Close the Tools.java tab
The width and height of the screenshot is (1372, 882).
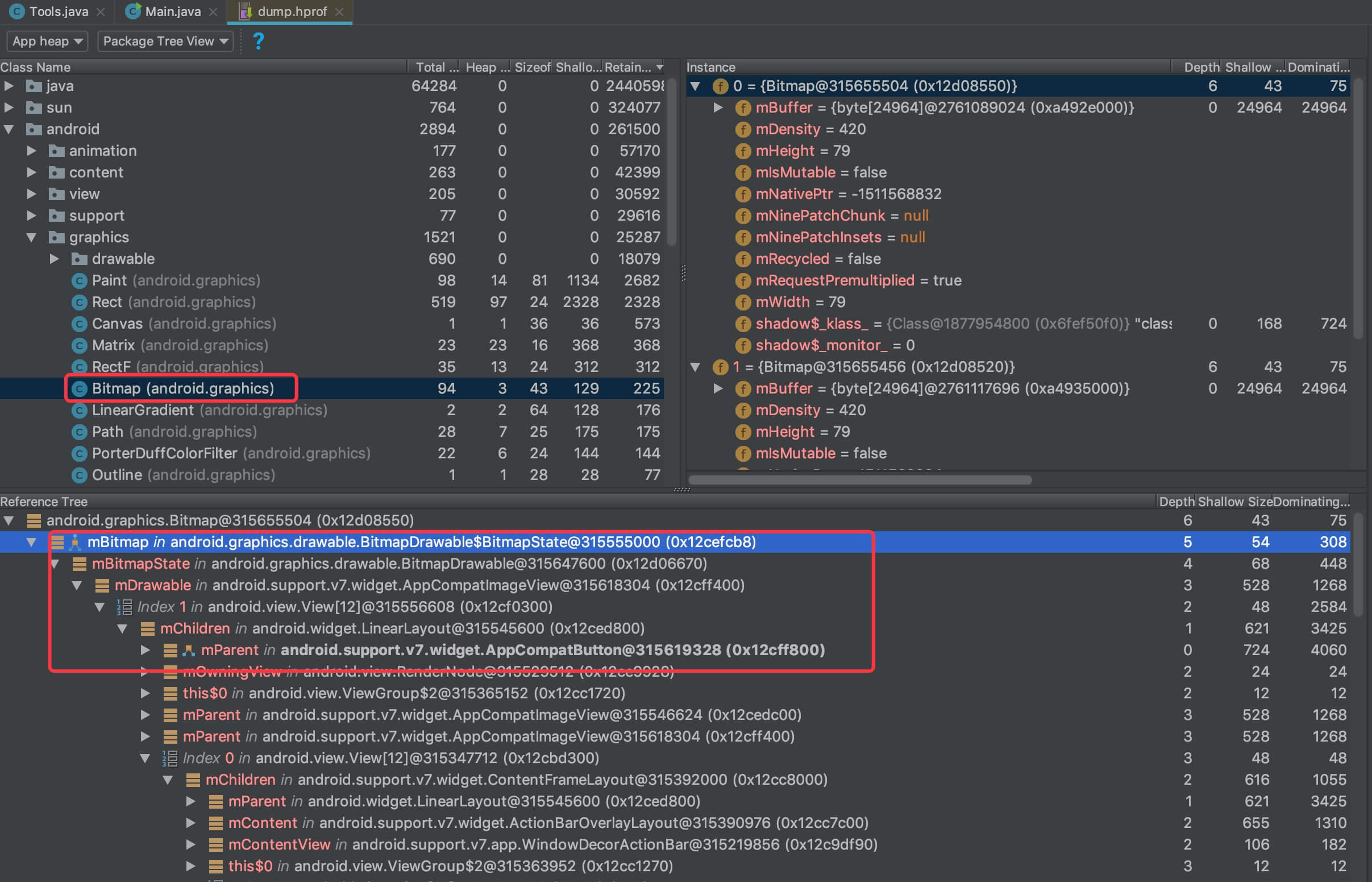click(x=101, y=11)
